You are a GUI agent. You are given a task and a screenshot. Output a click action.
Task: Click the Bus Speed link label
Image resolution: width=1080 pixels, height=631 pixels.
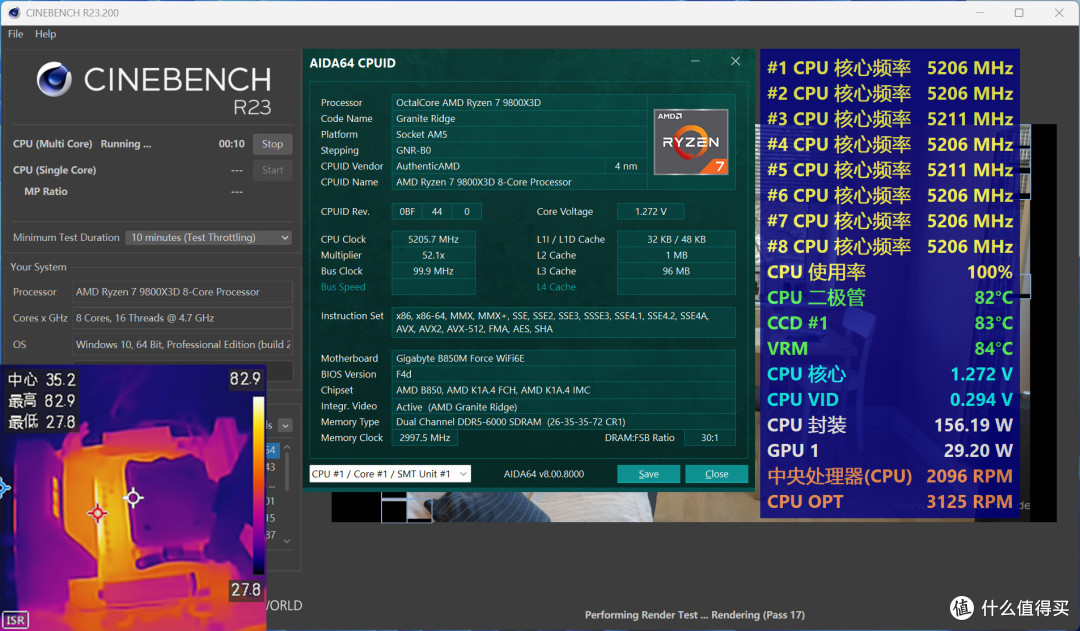[x=343, y=287]
